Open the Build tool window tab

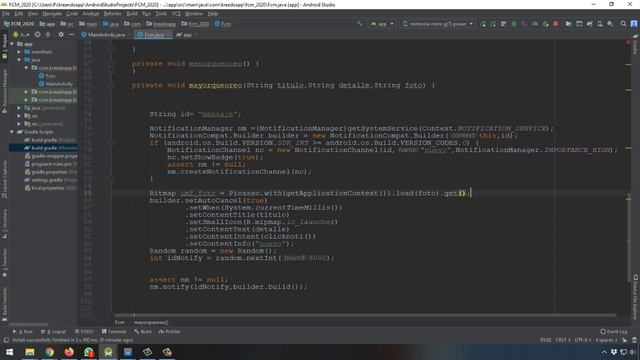[x=143, y=332]
